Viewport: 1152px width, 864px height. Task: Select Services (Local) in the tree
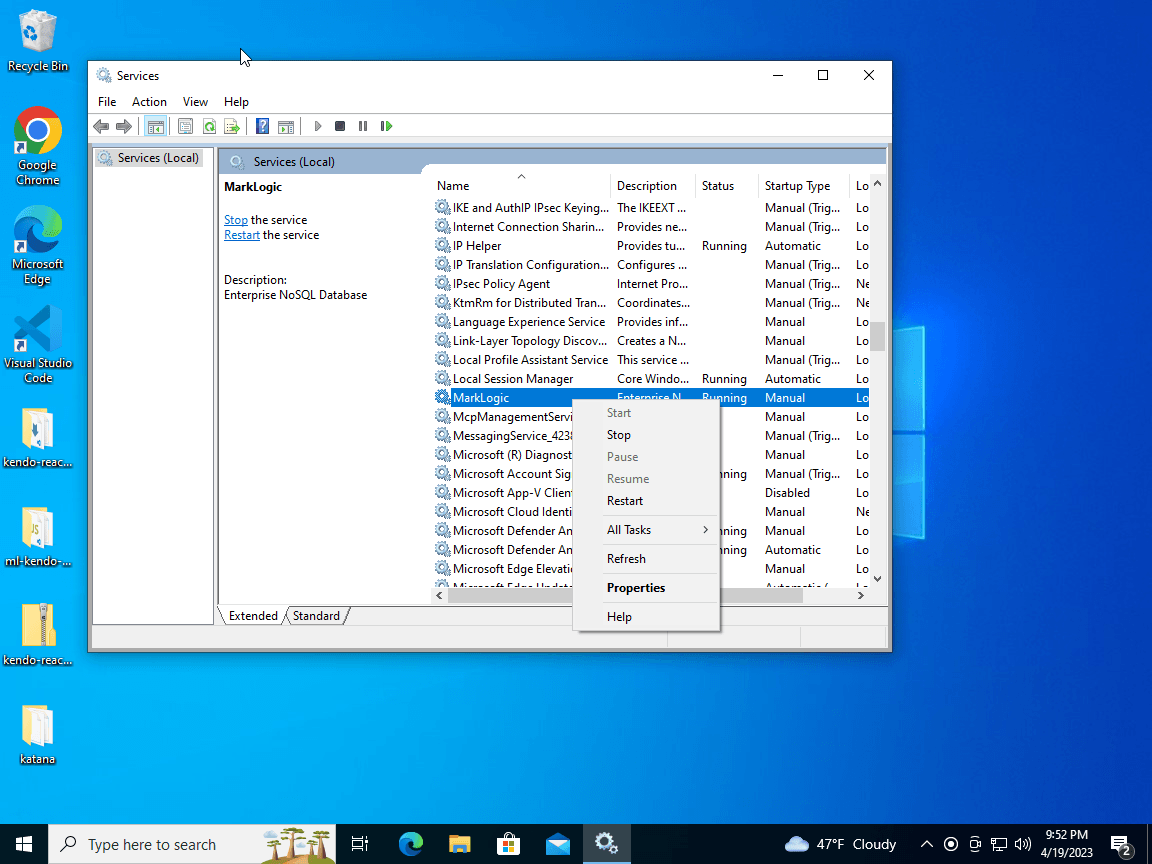click(x=158, y=158)
